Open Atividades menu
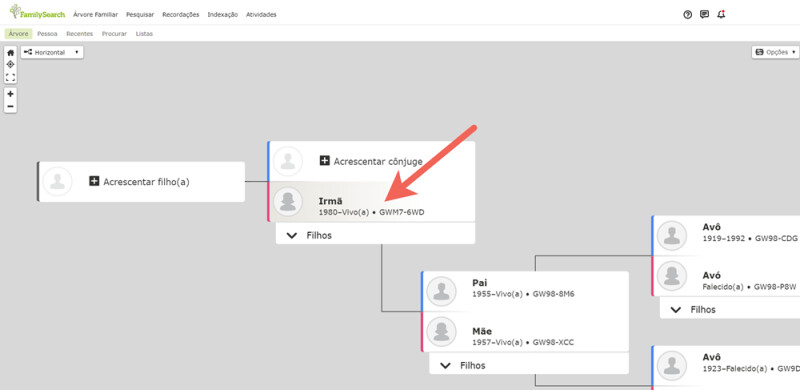The image size is (800, 390). [x=261, y=15]
